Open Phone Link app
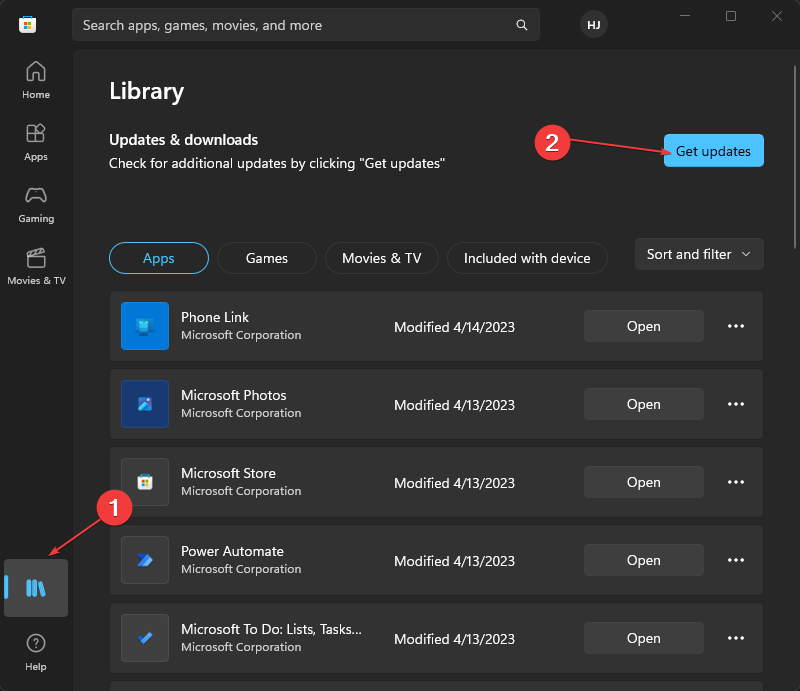This screenshot has width=800, height=691. (643, 326)
